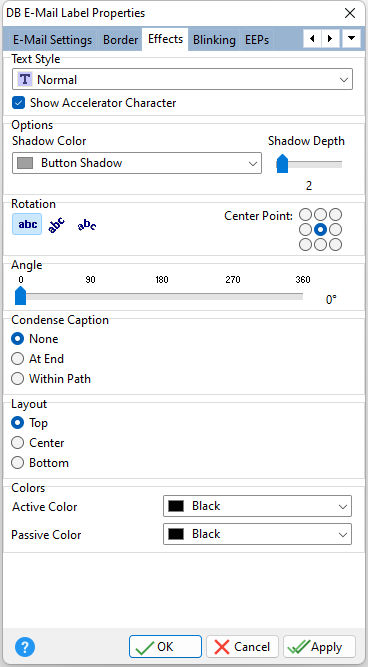Click the blue help question mark icon

click(25, 647)
